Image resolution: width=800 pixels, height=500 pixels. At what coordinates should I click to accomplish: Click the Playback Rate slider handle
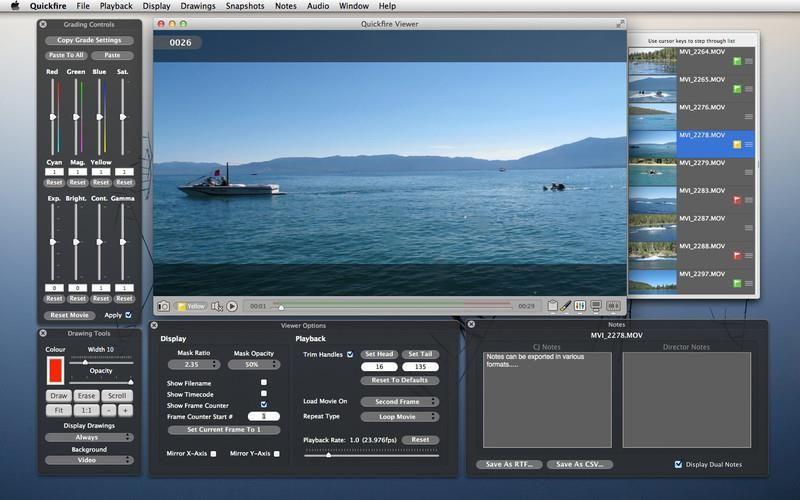click(328, 455)
